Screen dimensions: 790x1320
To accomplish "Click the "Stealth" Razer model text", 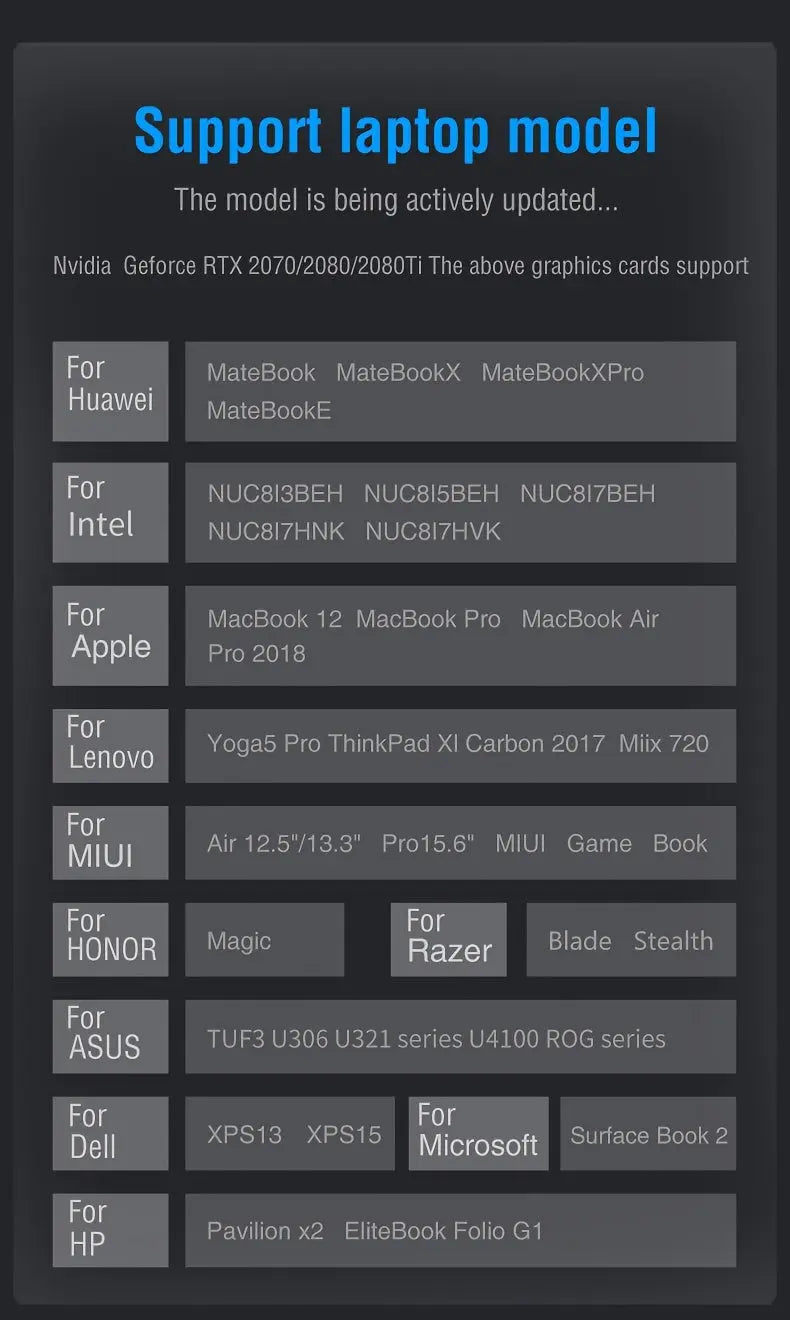I will pyautogui.click(x=673, y=941).
